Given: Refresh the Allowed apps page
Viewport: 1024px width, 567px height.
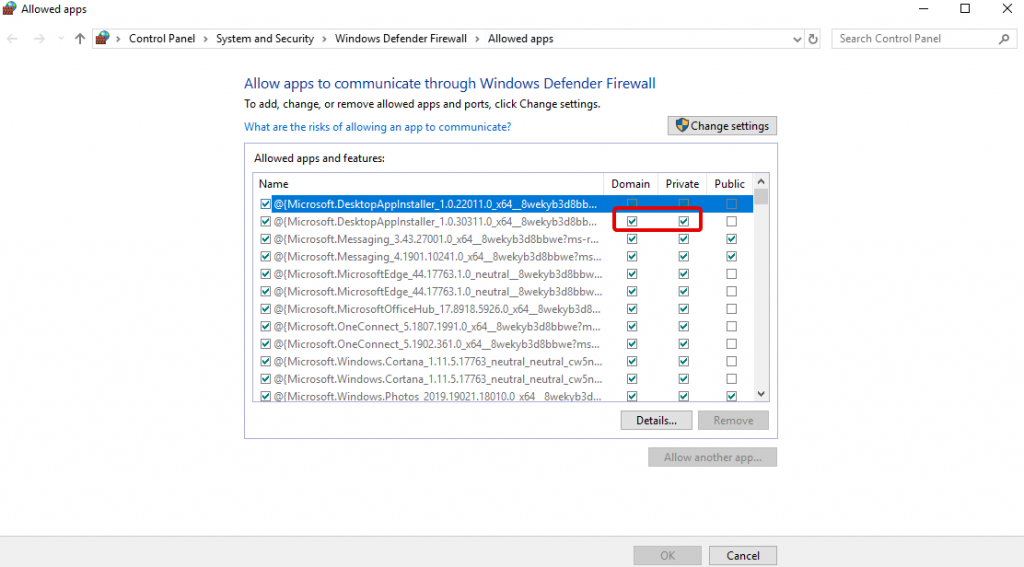Looking at the screenshot, I should click(x=813, y=39).
